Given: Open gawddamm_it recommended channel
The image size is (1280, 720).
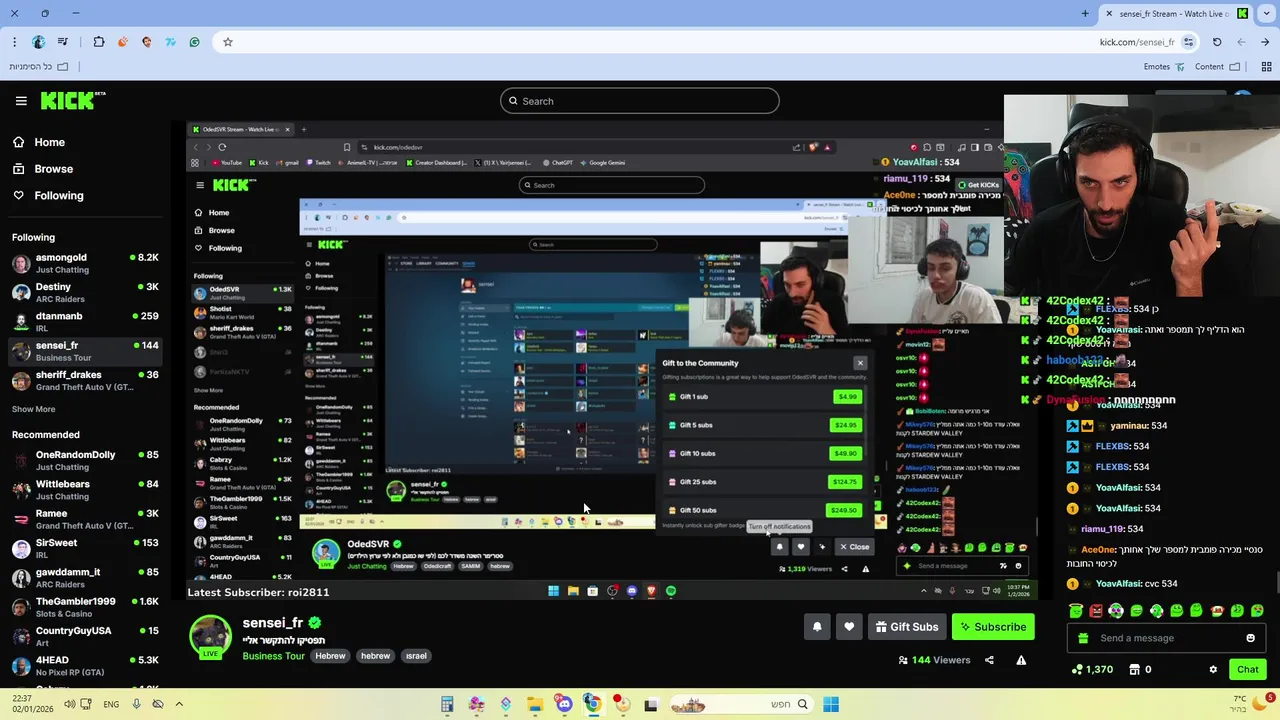Looking at the screenshot, I should (85, 577).
